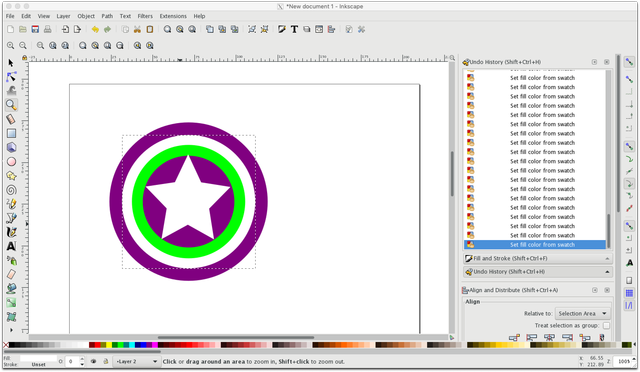Select the Spiral tool

point(11,190)
